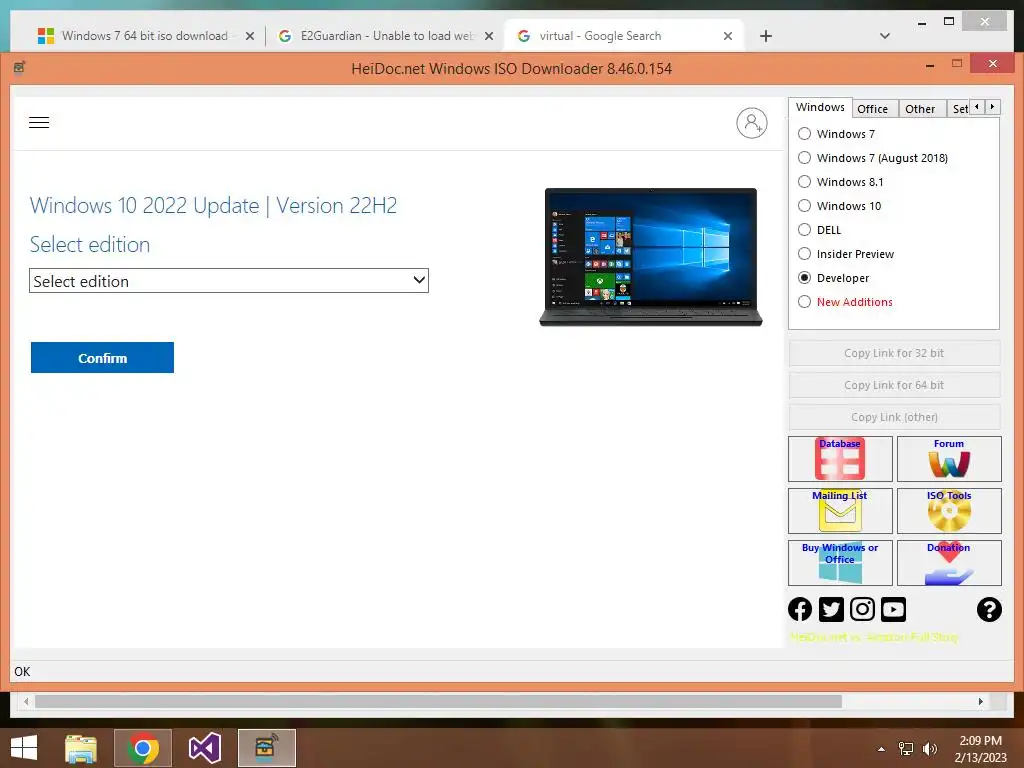The width and height of the screenshot is (1024, 768).
Task: Open the Select edition dropdown
Action: [229, 281]
